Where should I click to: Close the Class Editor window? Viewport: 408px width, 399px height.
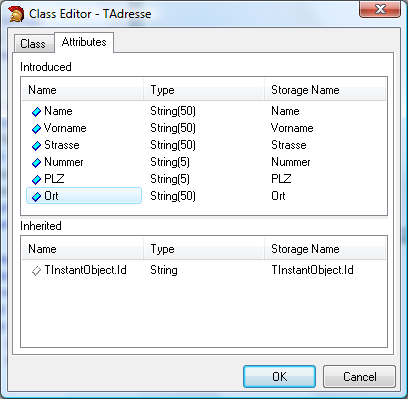(x=380, y=9)
